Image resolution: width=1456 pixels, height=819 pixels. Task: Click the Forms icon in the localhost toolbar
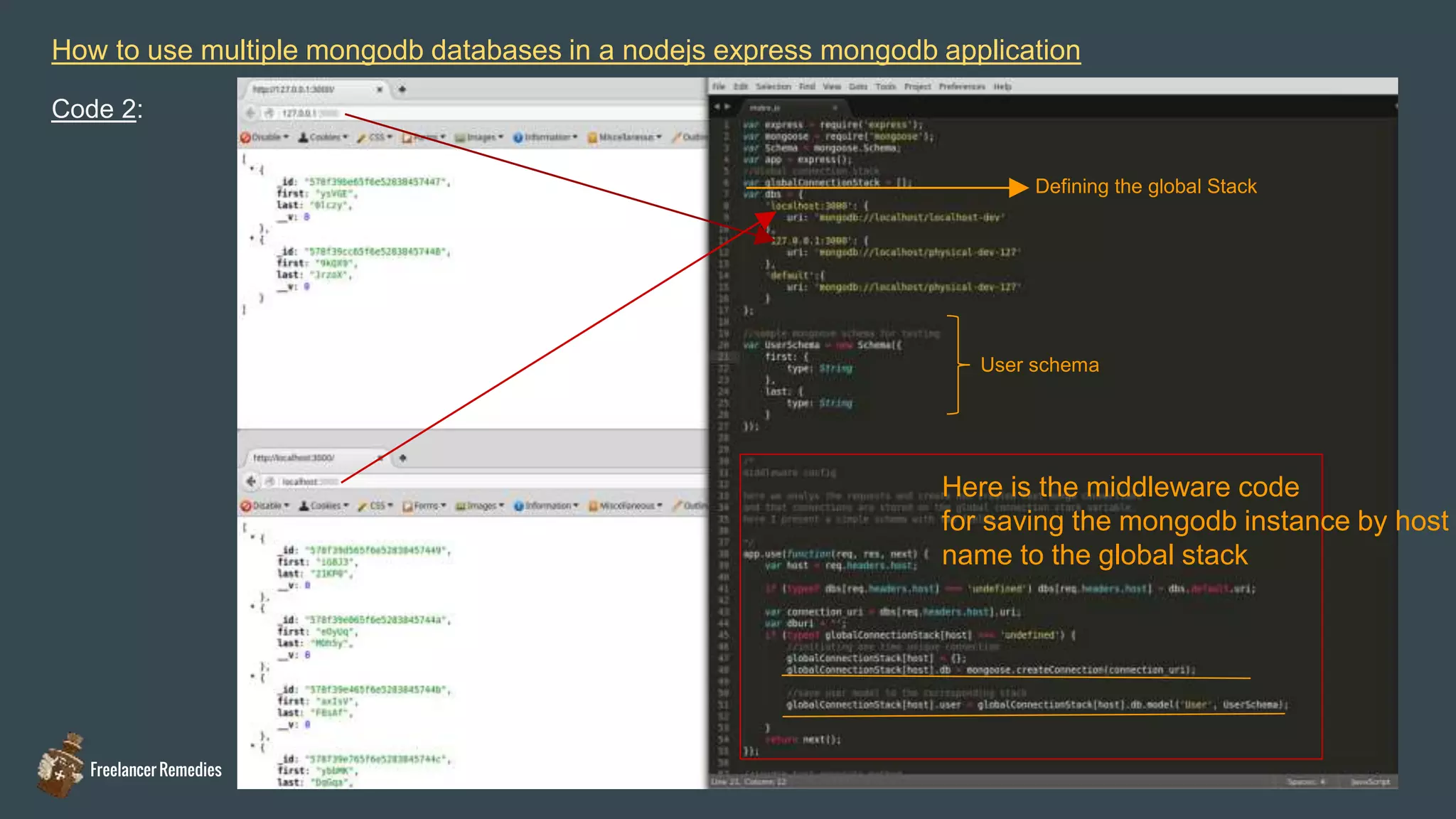click(407, 506)
